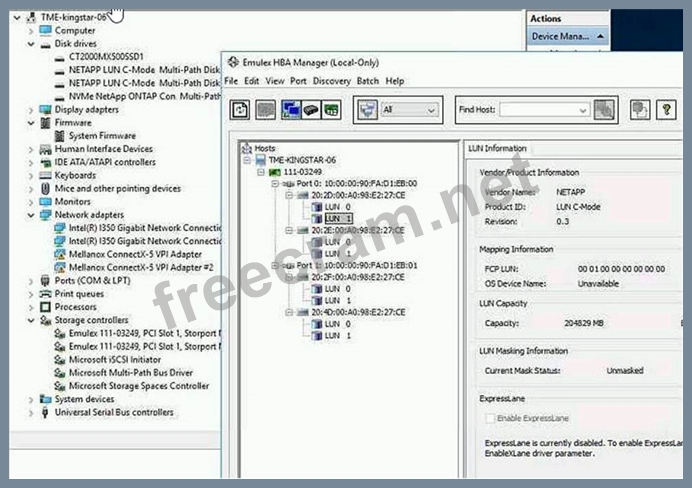The width and height of the screenshot is (692, 488).
Task: Click the Help question mark toolbar icon
Action: (666, 110)
